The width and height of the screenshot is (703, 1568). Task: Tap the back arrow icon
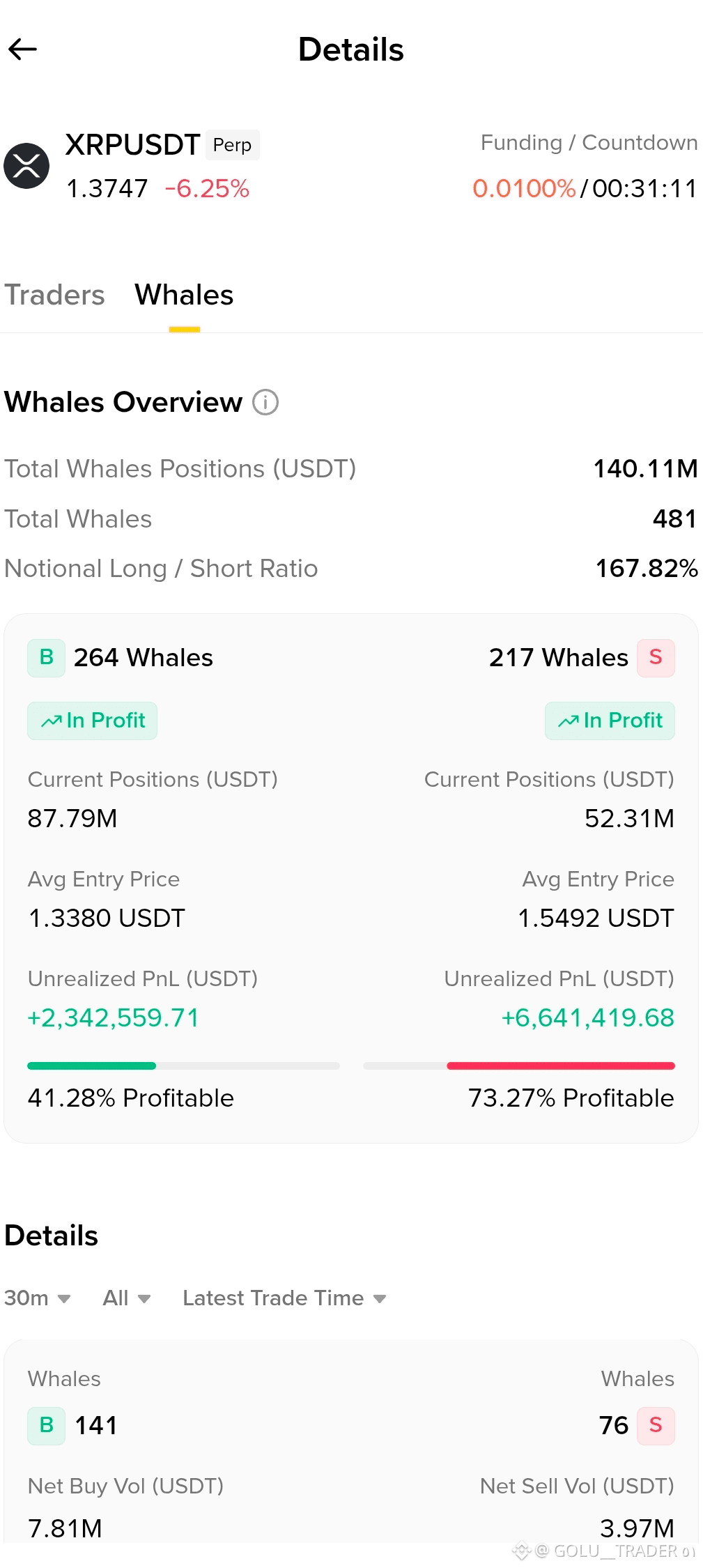[22, 49]
